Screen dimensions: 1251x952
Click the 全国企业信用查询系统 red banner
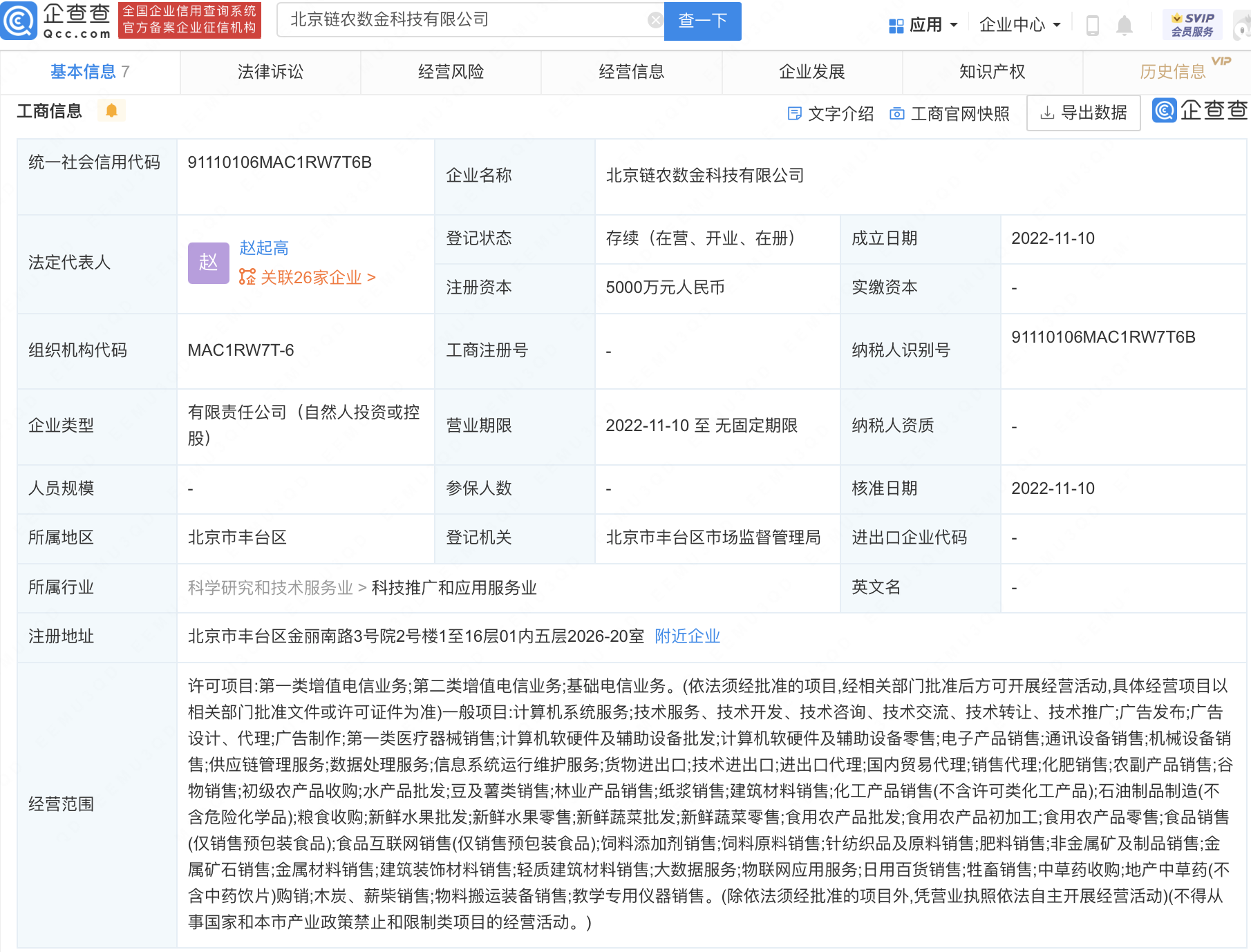pyautogui.click(x=189, y=20)
